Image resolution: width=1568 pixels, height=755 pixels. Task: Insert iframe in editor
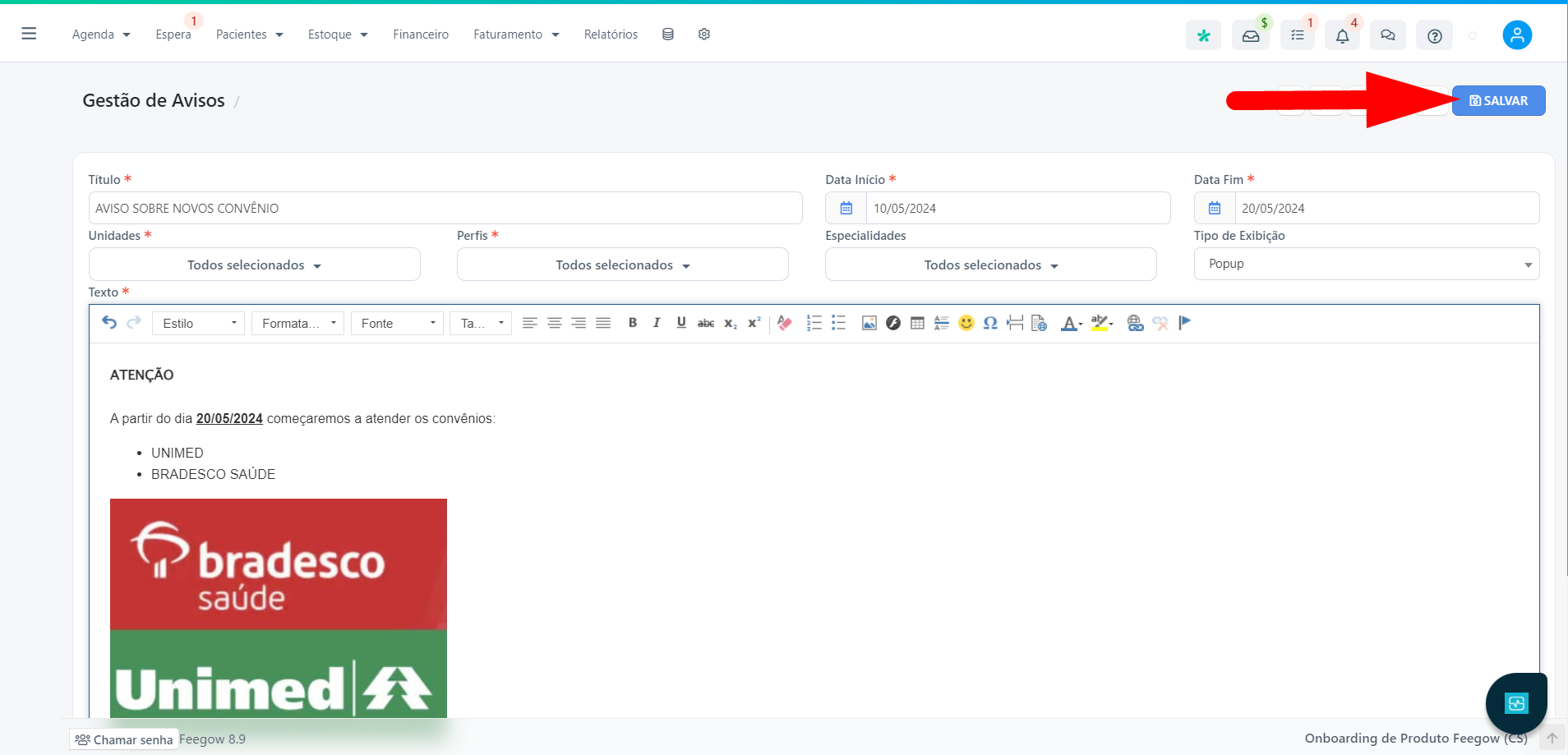tap(1040, 323)
